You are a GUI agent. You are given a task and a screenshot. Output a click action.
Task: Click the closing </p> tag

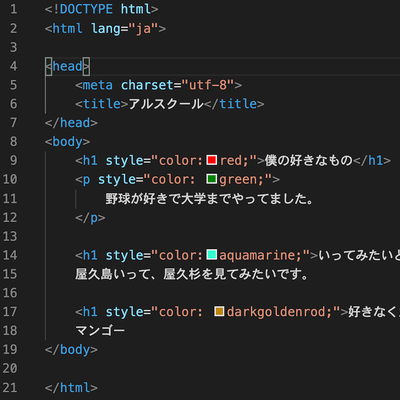[x=90, y=218]
